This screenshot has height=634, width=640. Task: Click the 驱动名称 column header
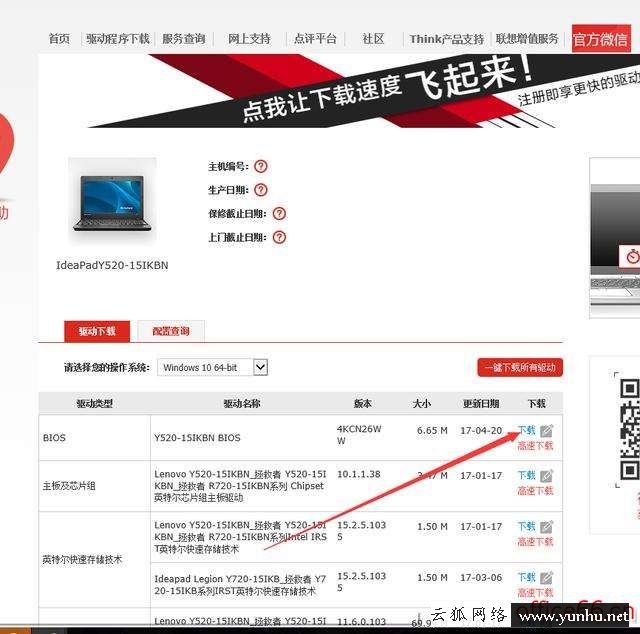click(242, 404)
